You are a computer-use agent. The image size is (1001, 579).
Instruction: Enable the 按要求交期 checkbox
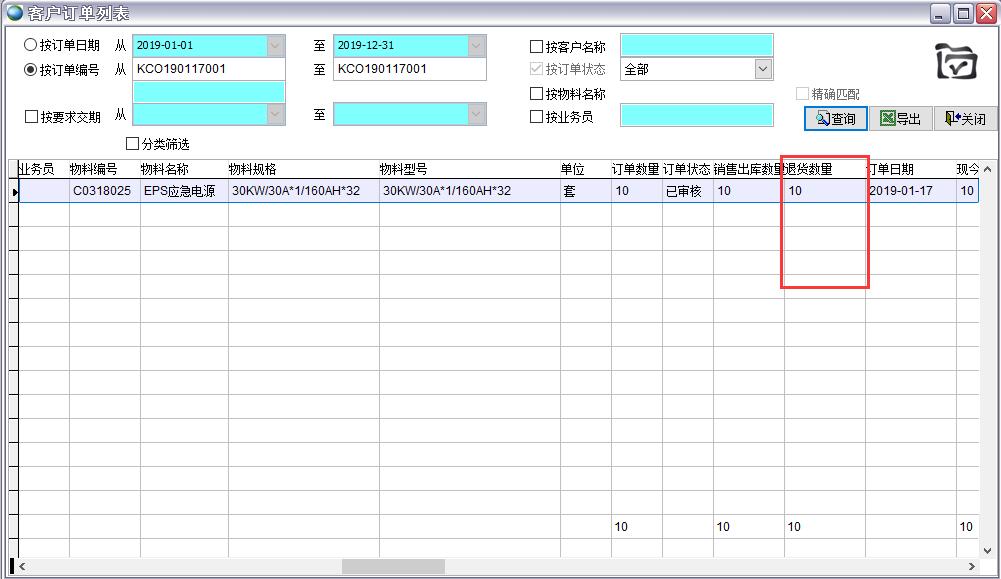(x=32, y=117)
